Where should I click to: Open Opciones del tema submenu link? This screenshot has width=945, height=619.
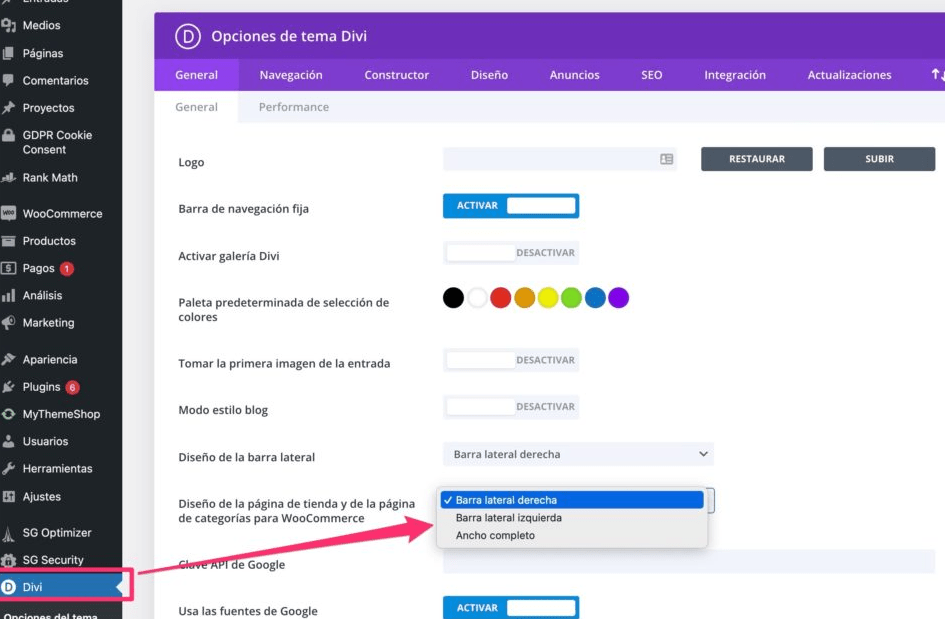[51, 615]
